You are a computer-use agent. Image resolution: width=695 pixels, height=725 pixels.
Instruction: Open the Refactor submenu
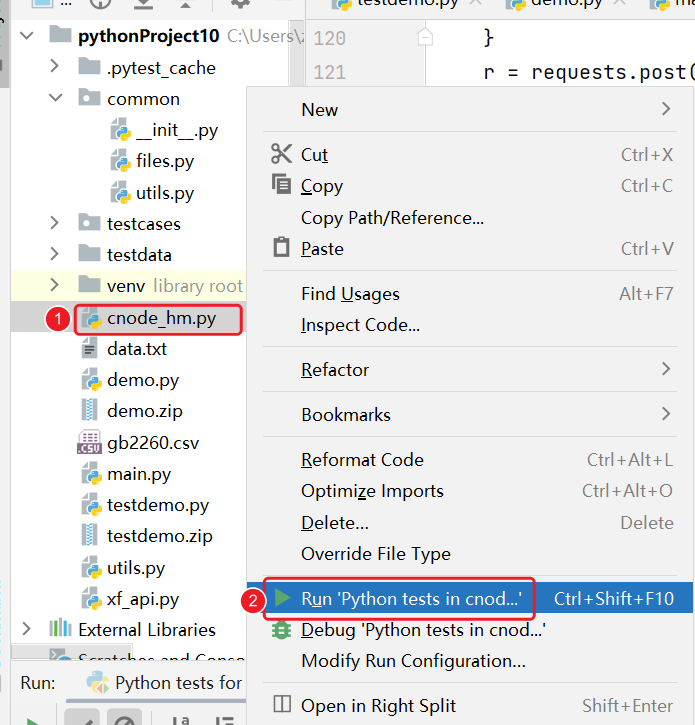click(470, 369)
